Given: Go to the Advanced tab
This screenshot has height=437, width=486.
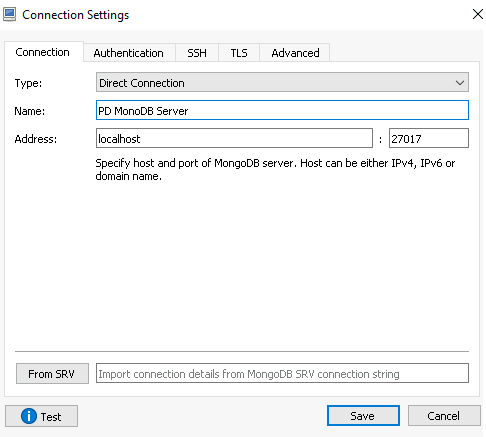Looking at the screenshot, I should click(295, 53).
